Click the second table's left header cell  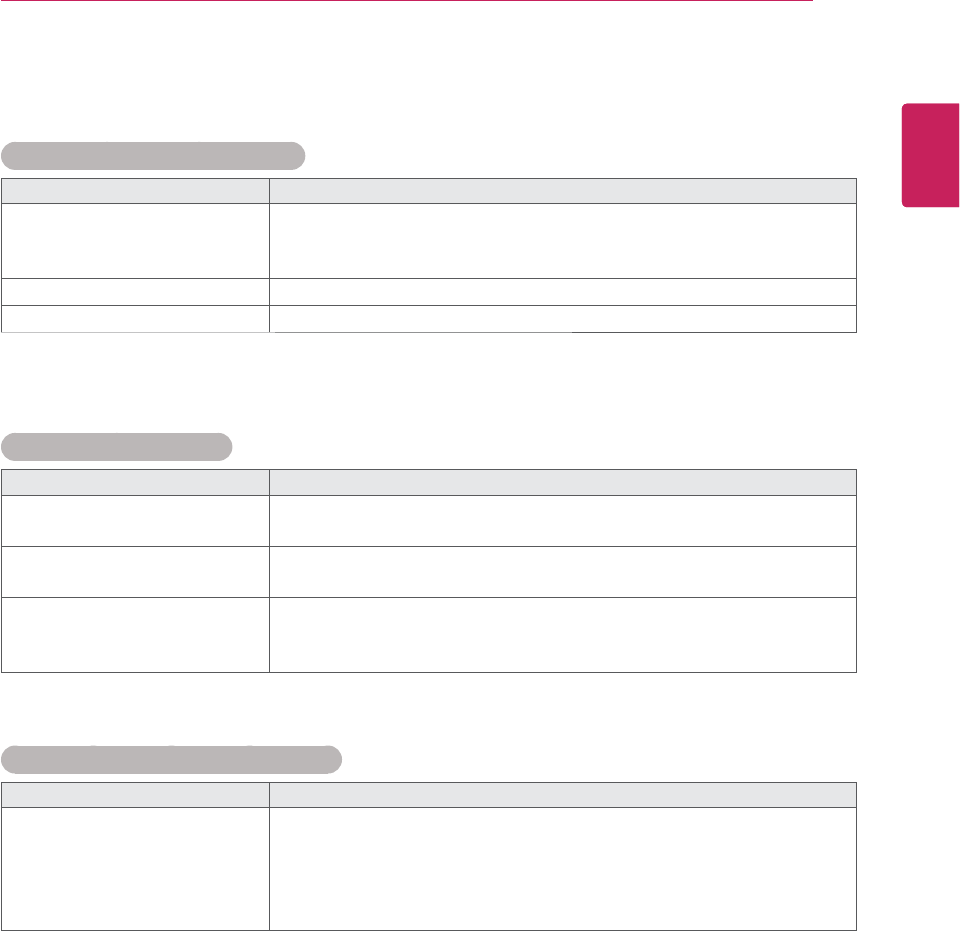tap(136, 482)
